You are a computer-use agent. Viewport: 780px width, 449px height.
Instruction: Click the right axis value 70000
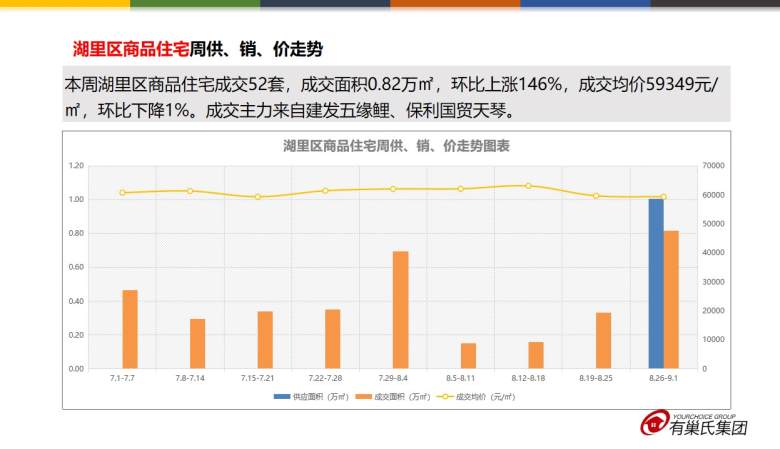(713, 166)
